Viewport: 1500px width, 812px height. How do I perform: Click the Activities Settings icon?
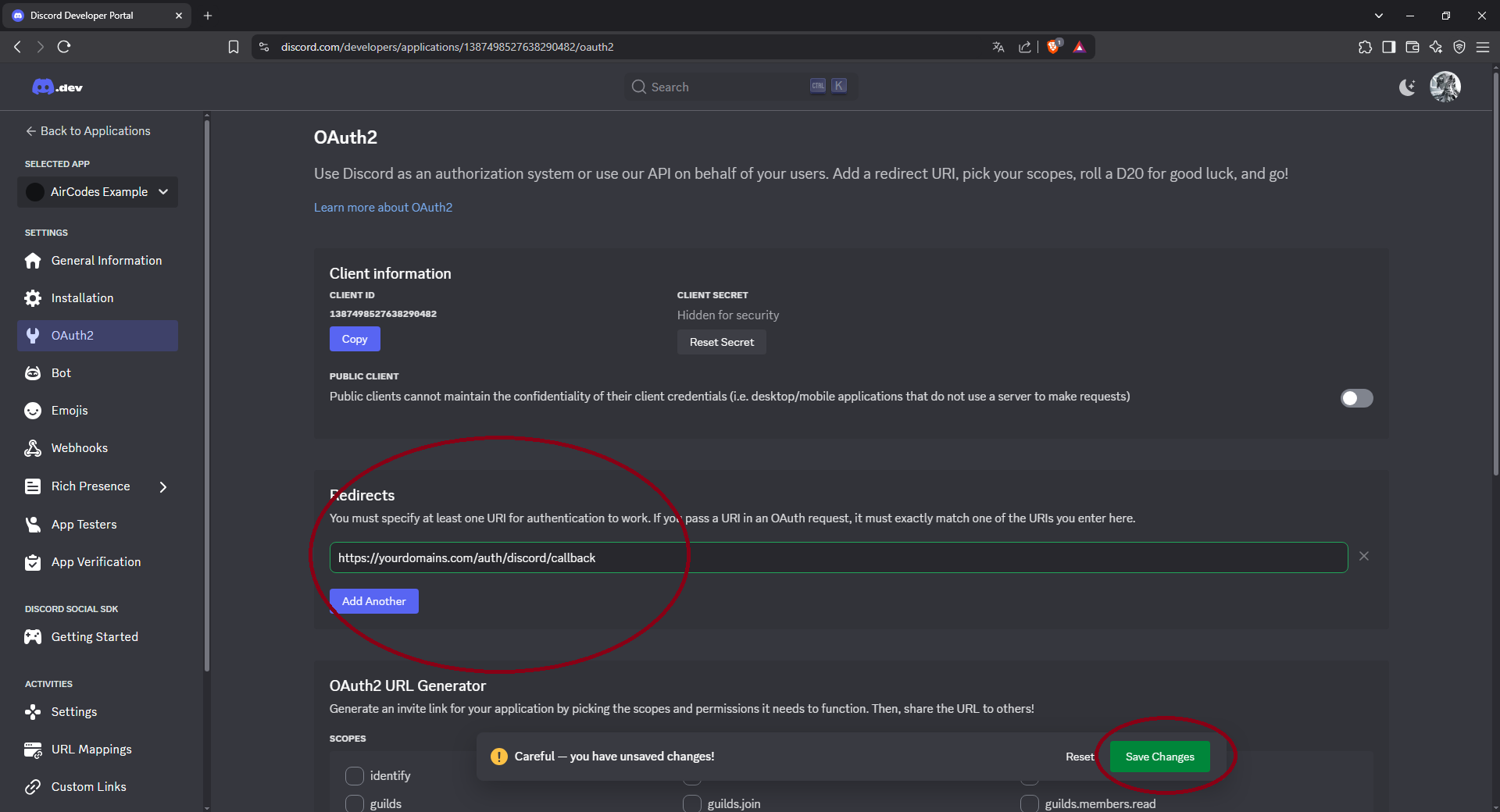click(33, 712)
